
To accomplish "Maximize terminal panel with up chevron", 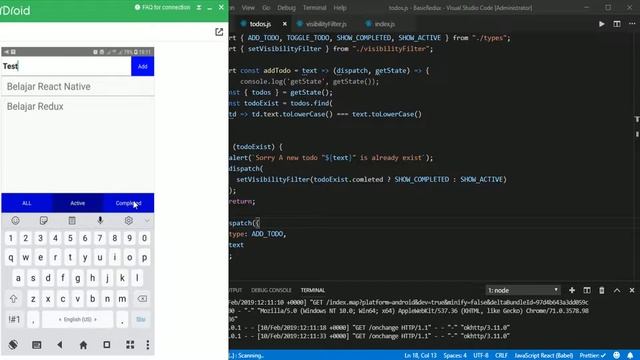I will (x=617, y=290).
